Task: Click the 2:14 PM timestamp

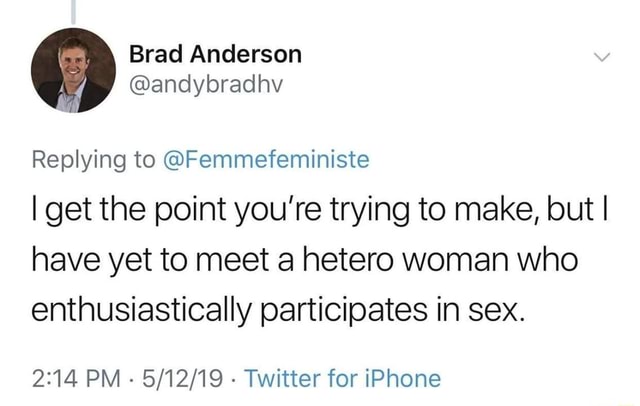Action: (x=76, y=379)
